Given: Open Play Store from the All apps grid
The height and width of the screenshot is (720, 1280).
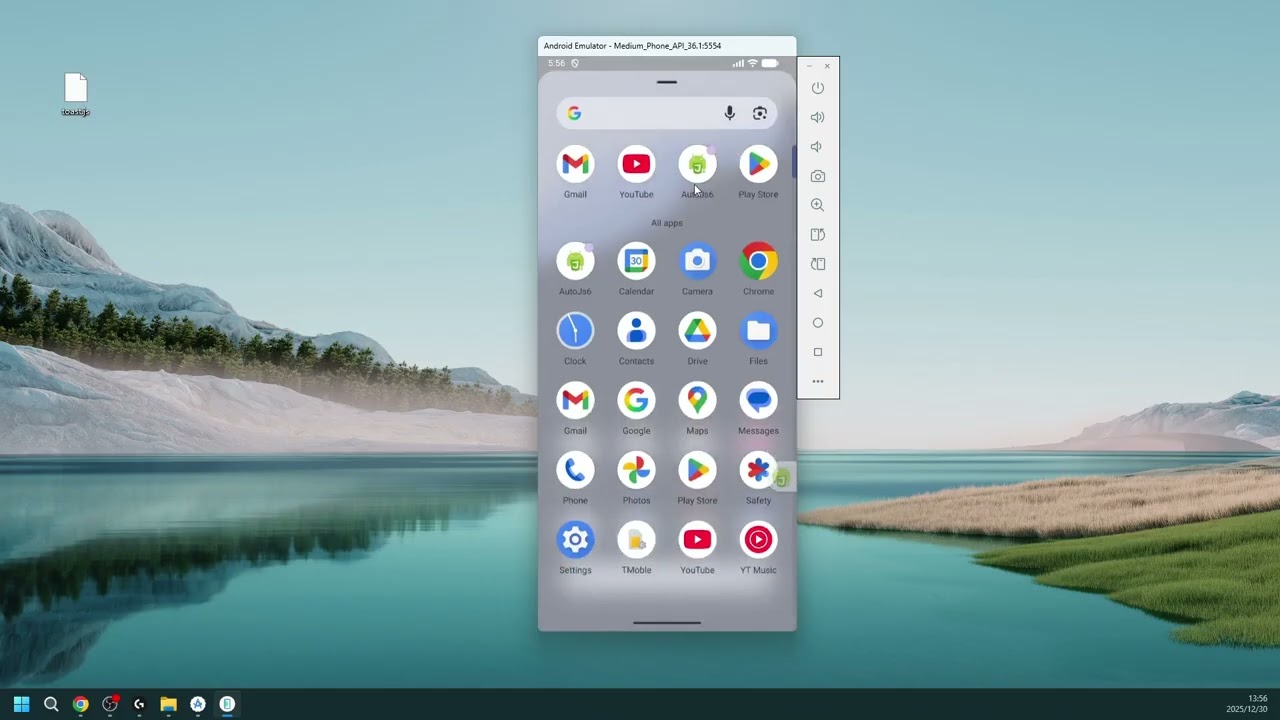Looking at the screenshot, I should tap(697, 470).
